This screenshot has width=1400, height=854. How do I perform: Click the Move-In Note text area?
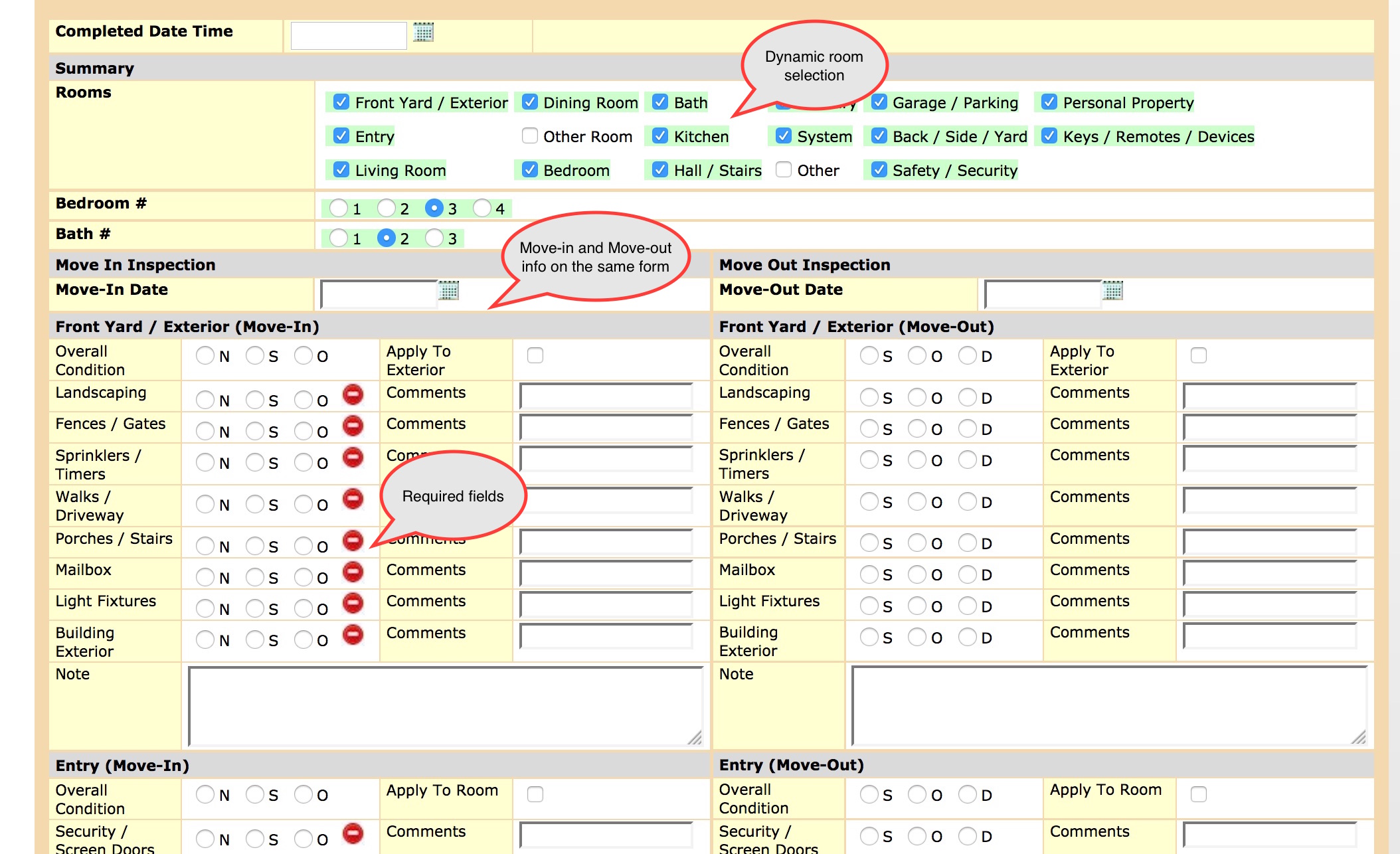pyautogui.click(x=445, y=704)
